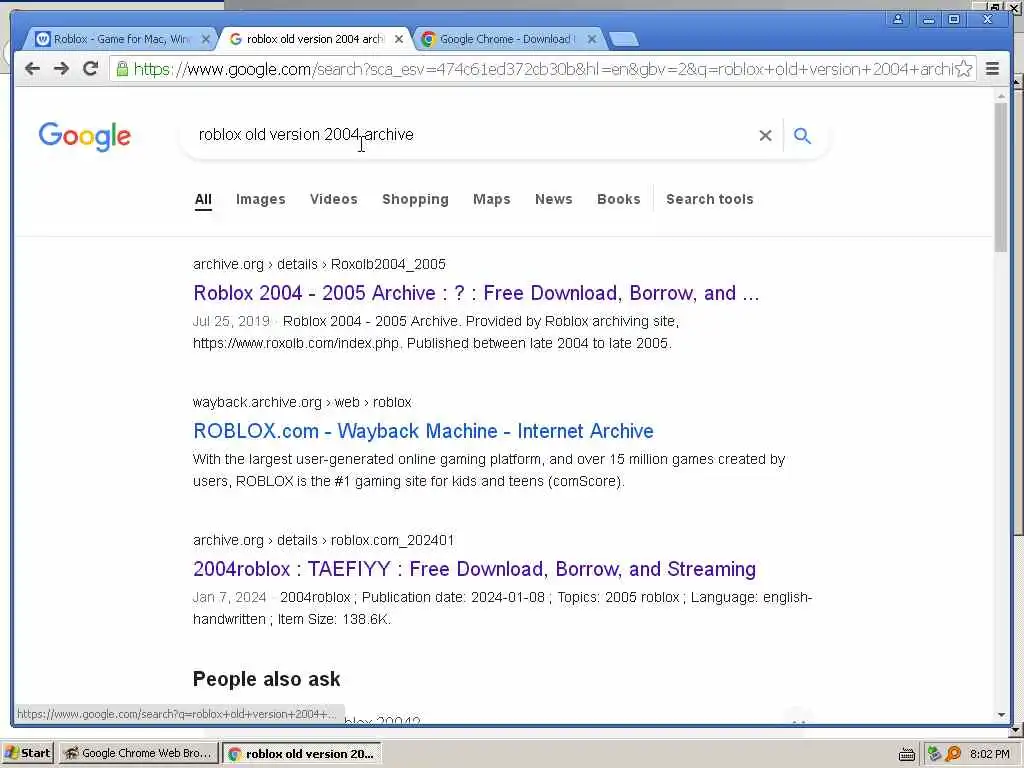The width and height of the screenshot is (1024, 768).
Task: Click the green tray icon beside the keyboard
Action: [934, 754]
